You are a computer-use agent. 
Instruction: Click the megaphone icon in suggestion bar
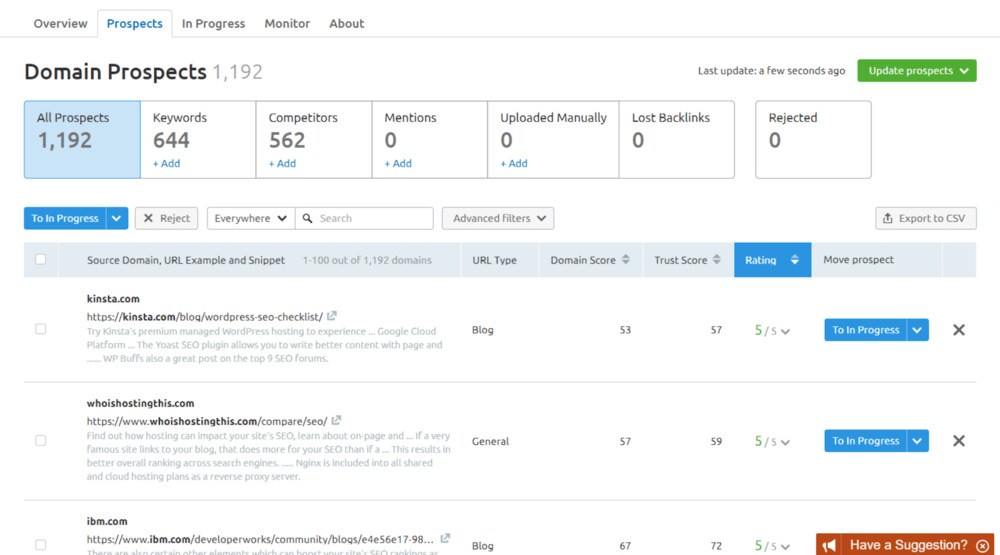829,545
